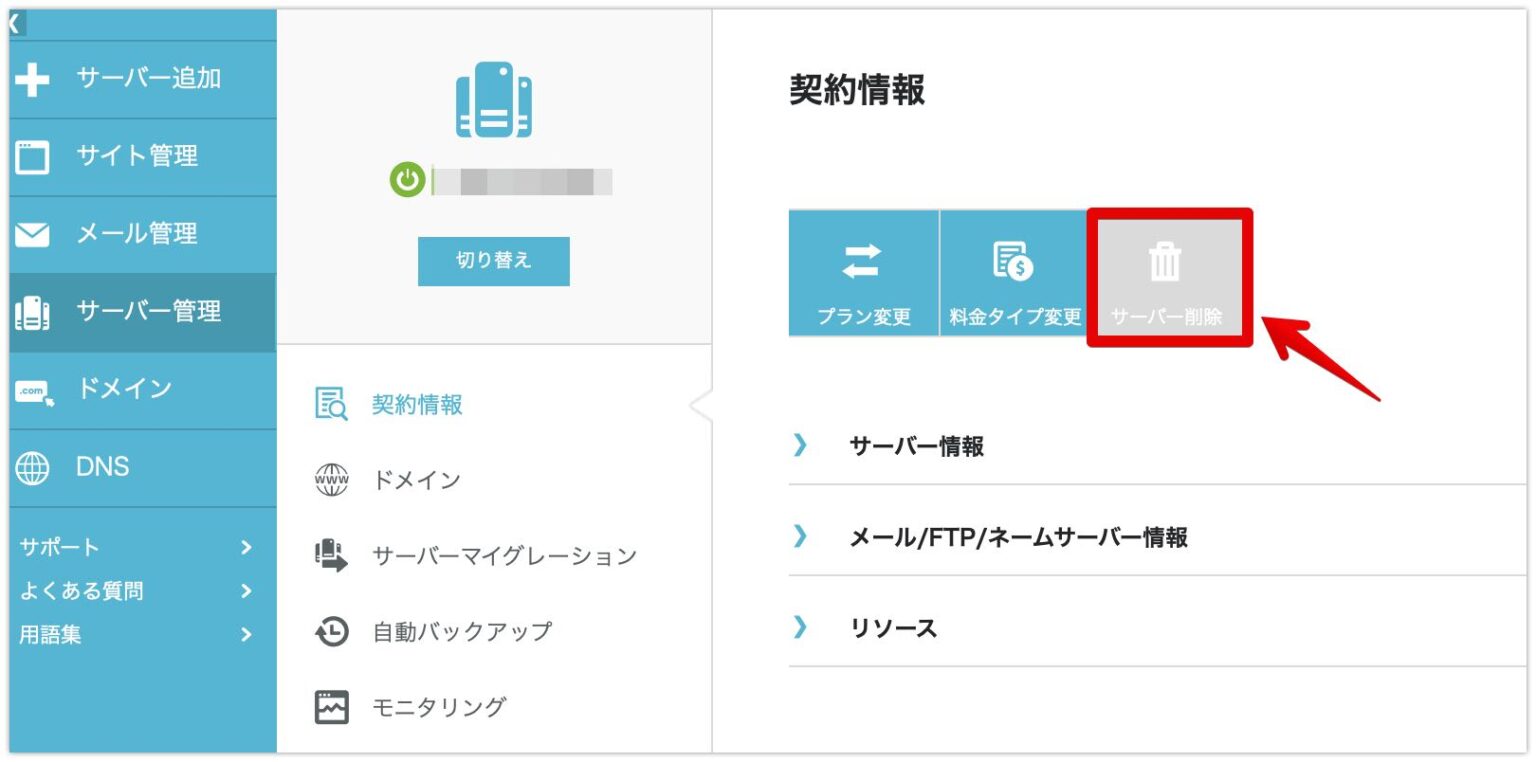Click the サーバーマイグレーション server icon
This screenshot has width=1536, height=762.
[x=331, y=555]
